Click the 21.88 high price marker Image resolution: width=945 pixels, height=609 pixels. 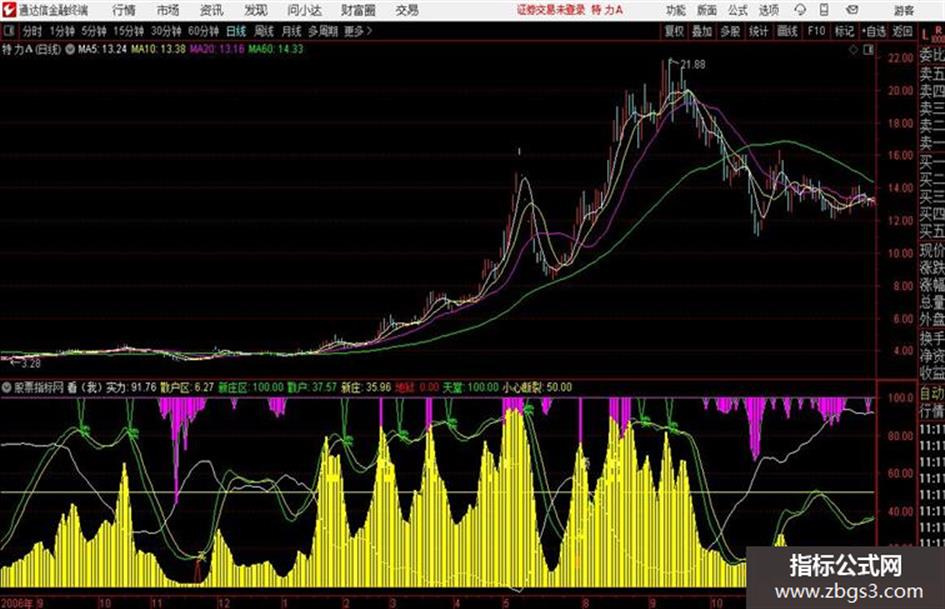pyautogui.click(x=693, y=65)
